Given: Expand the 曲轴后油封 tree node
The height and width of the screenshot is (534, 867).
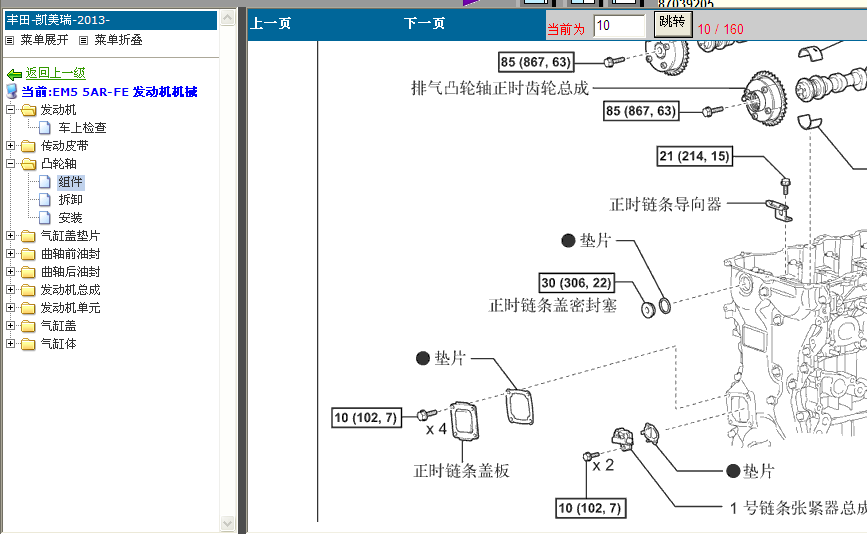Looking at the screenshot, I should click(x=10, y=271).
